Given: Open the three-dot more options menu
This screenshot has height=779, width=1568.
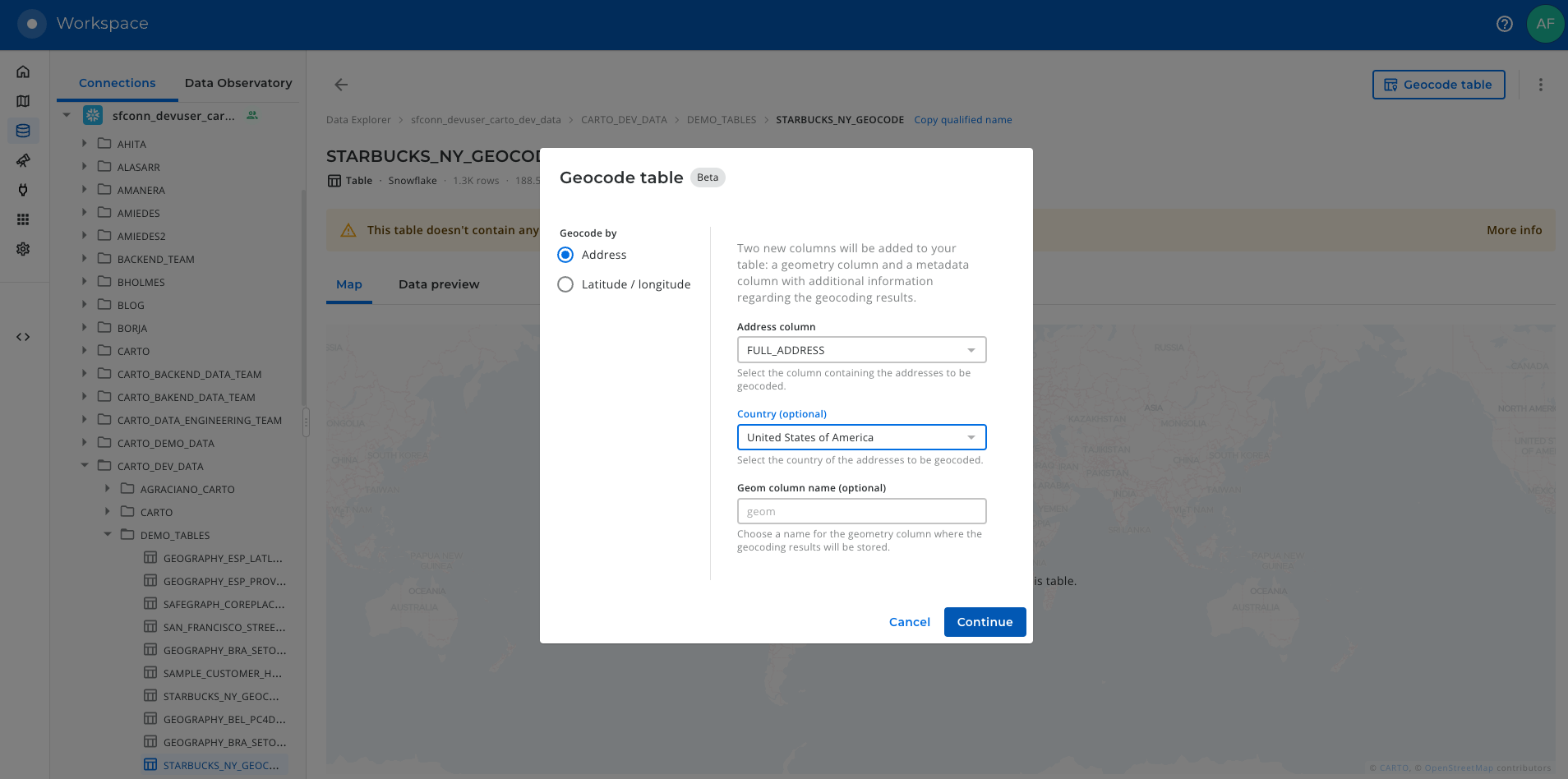Looking at the screenshot, I should click(x=1540, y=85).
